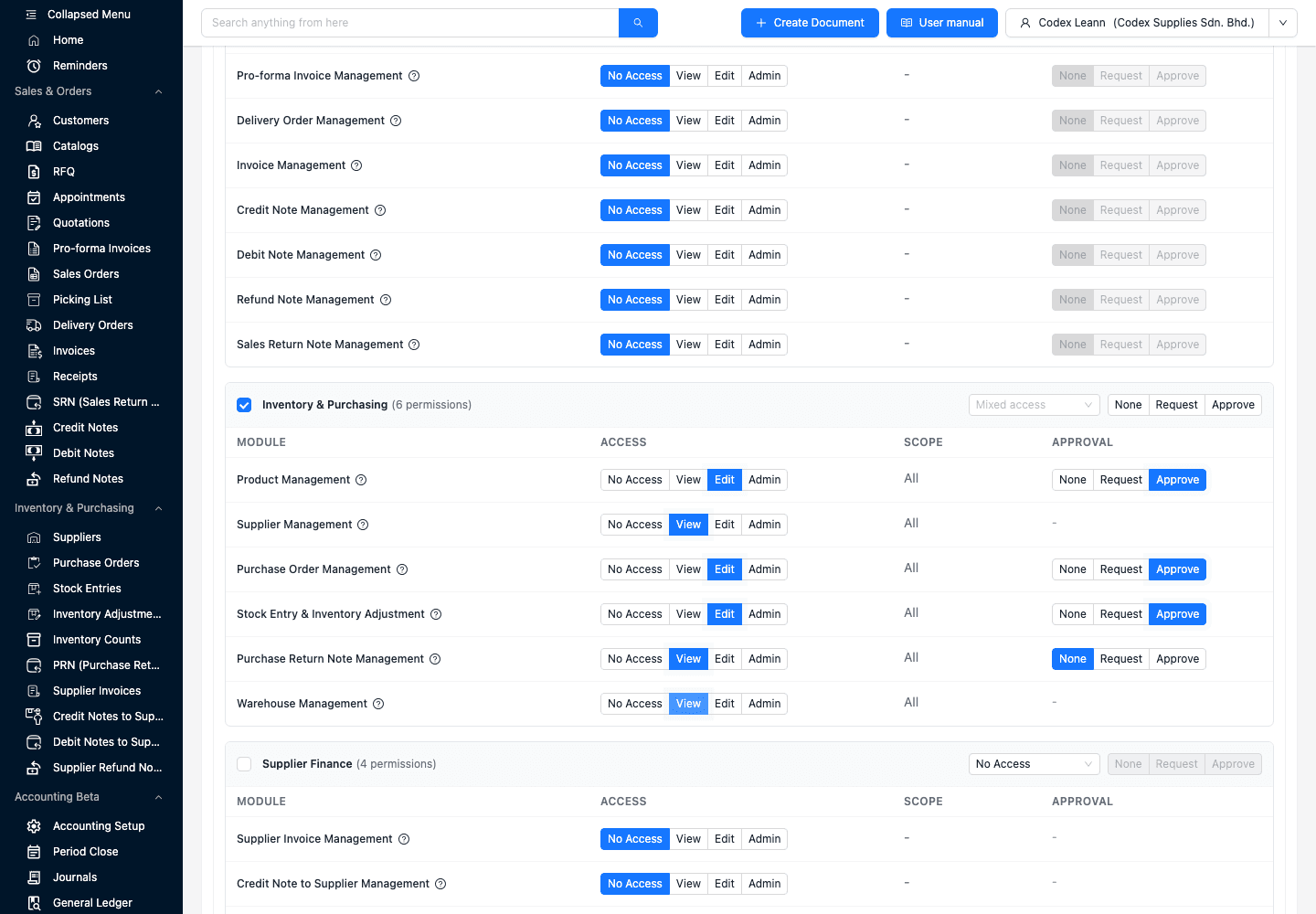Show help icon beside Warehouse Management
This screenshot has height=914, width=1316.
point(378,704)
